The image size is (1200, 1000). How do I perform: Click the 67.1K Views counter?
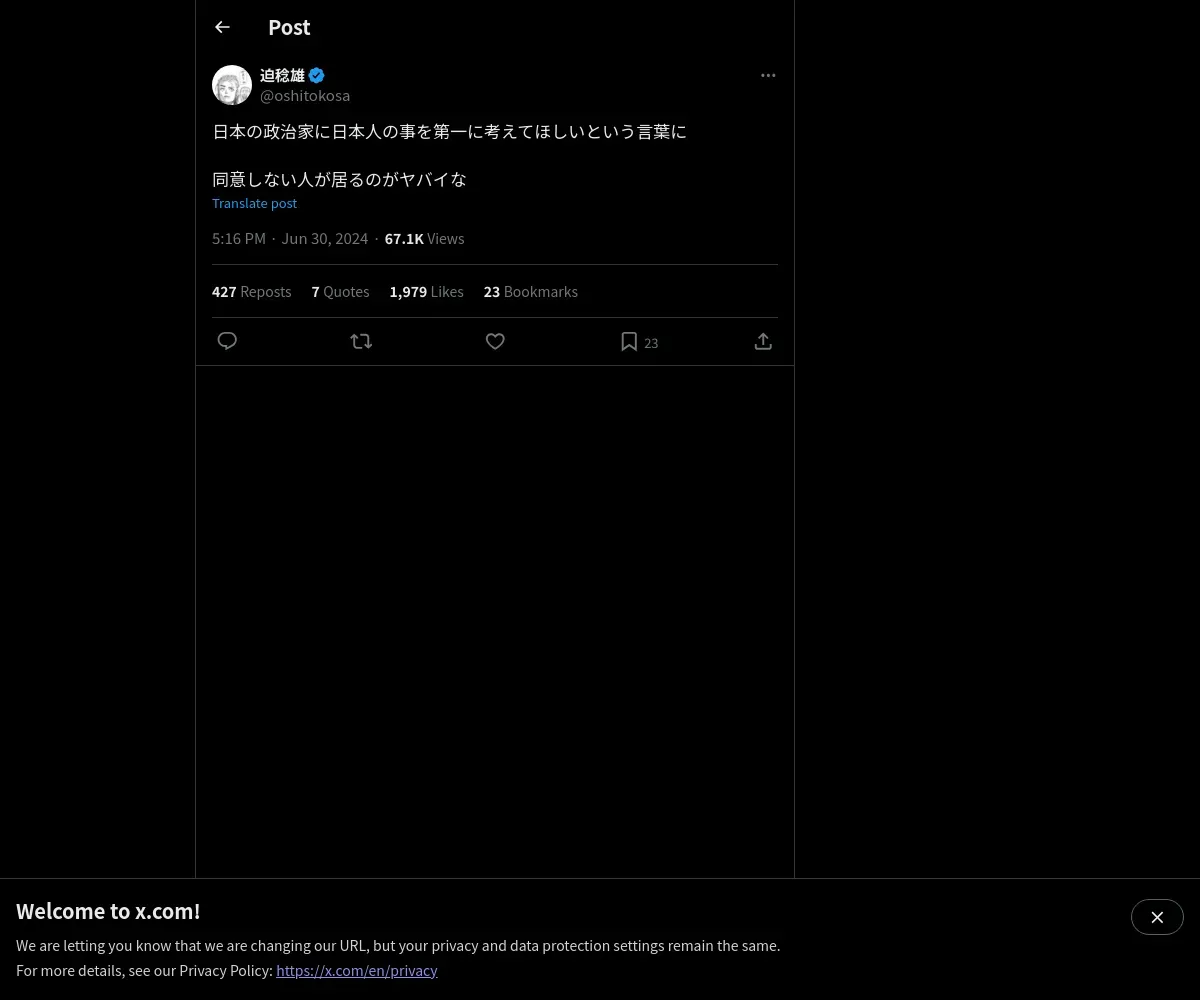(x=424, y=238)
